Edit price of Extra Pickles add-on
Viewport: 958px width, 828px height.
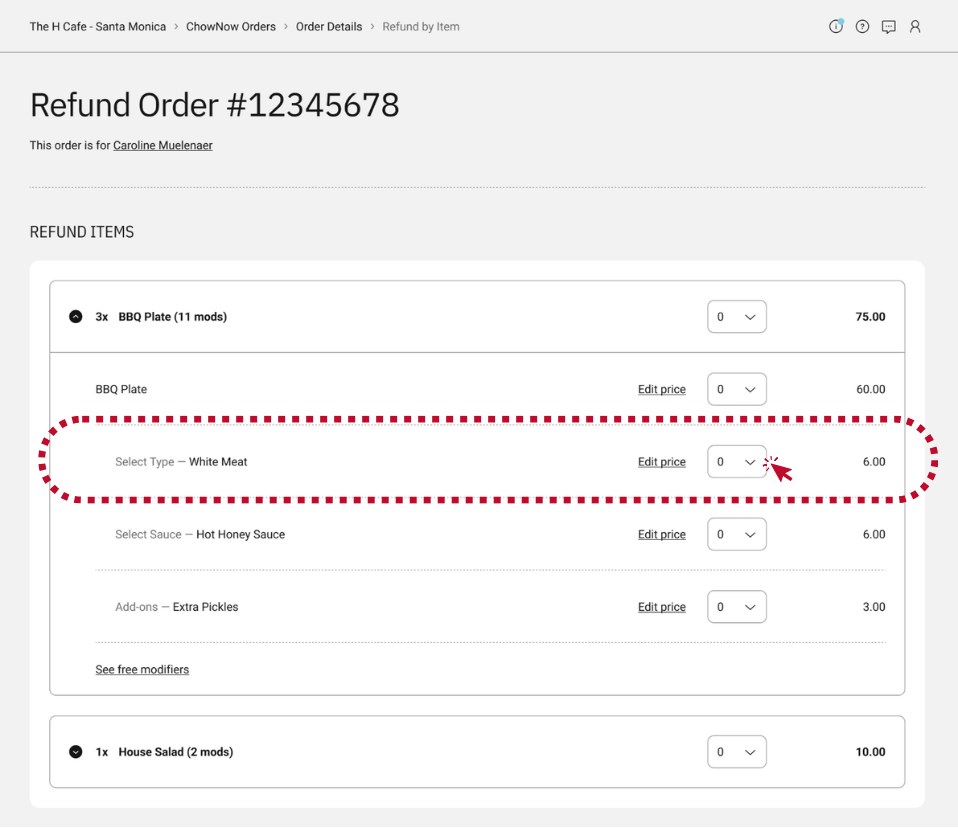[662, 607]
